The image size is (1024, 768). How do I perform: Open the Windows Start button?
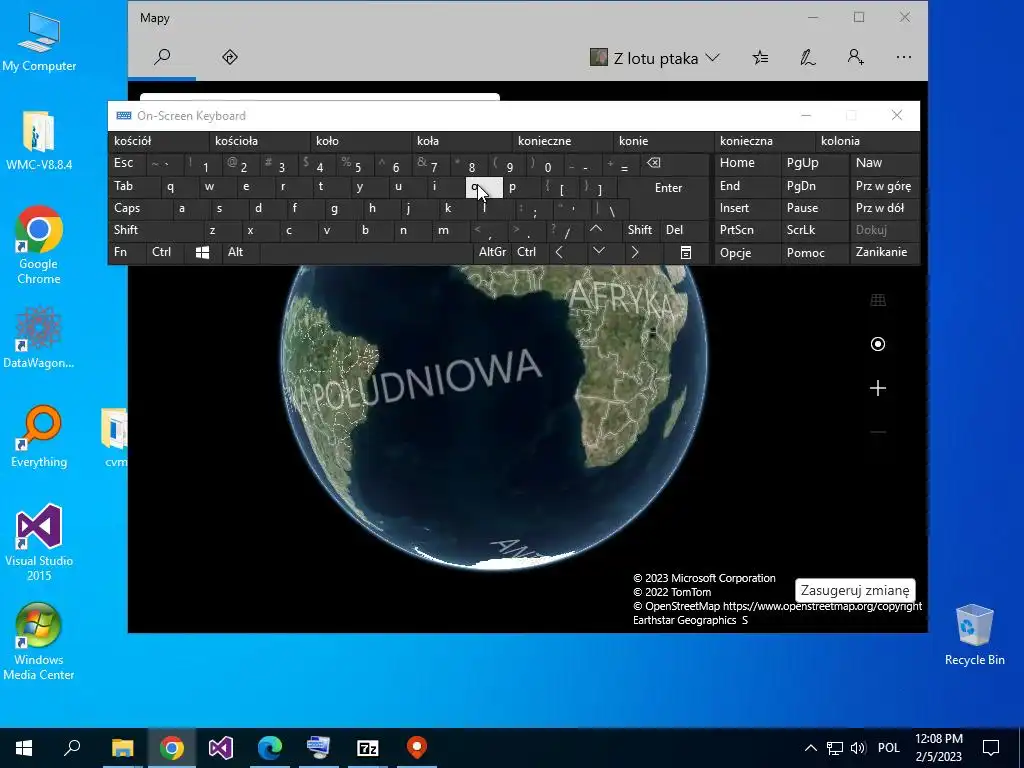tap(24, 748)
